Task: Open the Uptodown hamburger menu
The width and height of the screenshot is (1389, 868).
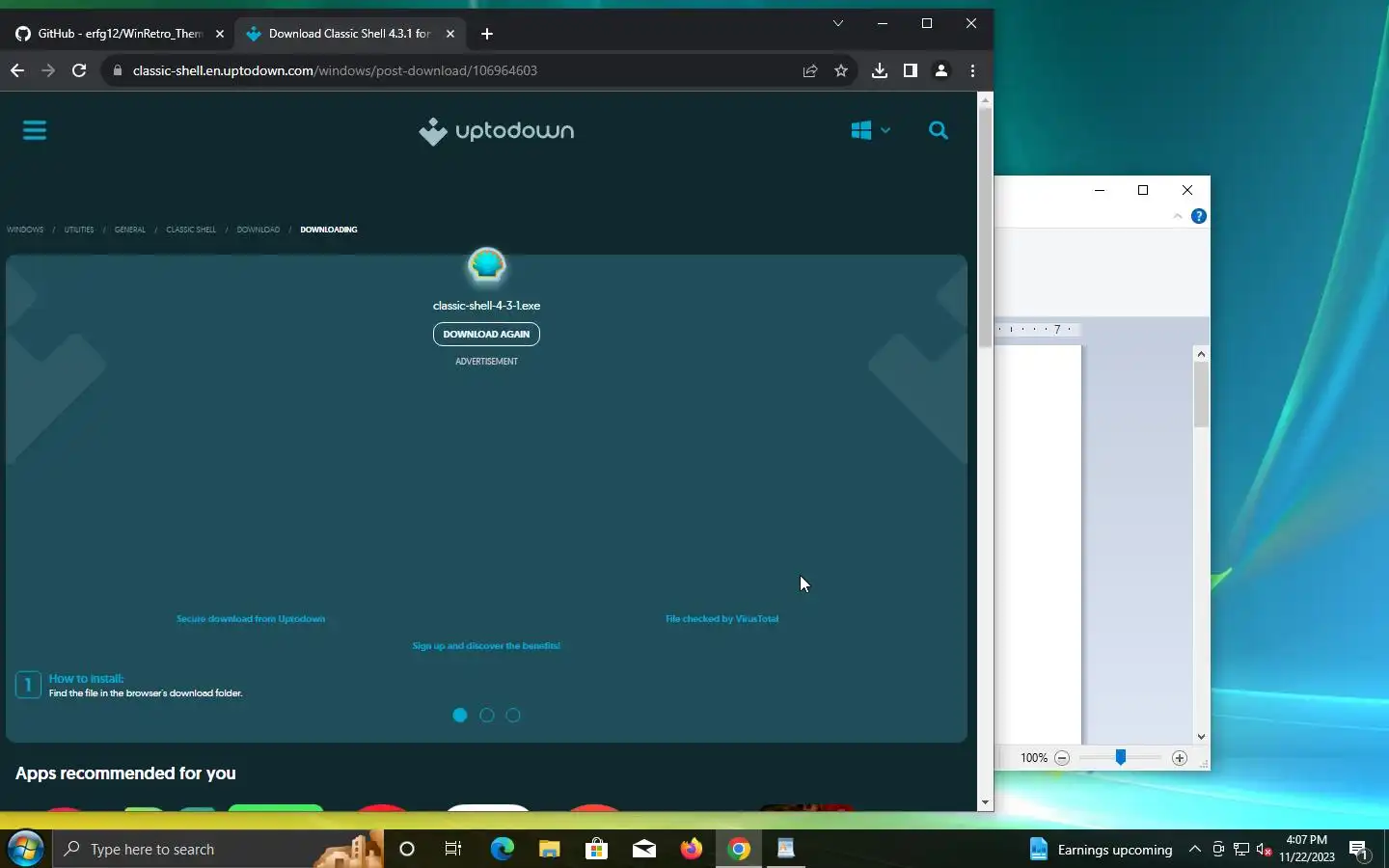Action: [x=35, y=130]
